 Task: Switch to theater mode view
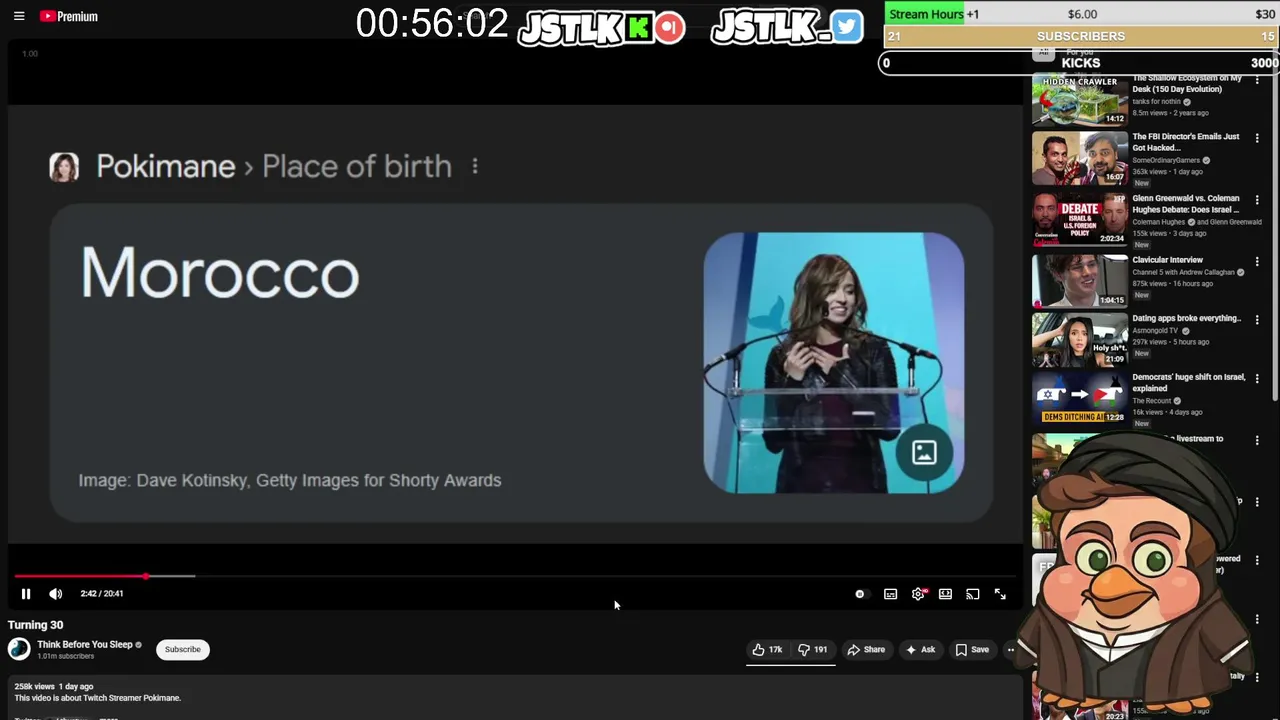coord(945,594)
